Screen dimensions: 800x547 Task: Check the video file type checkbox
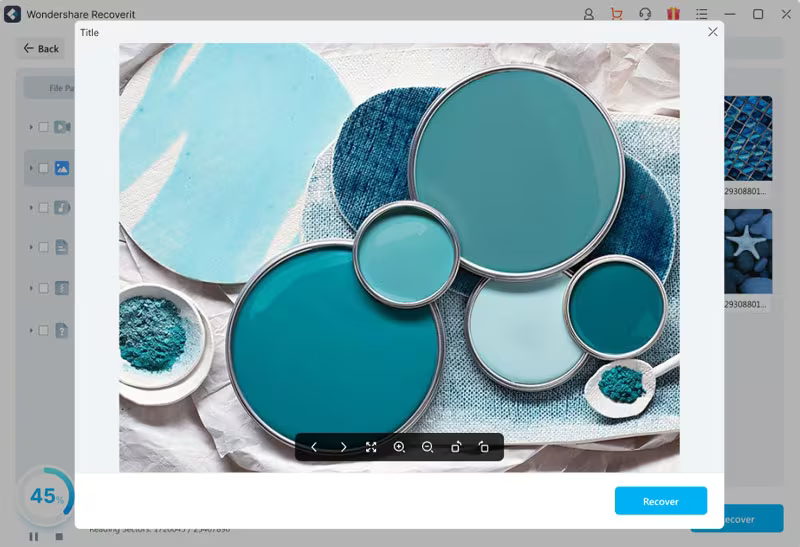point(43,127)
